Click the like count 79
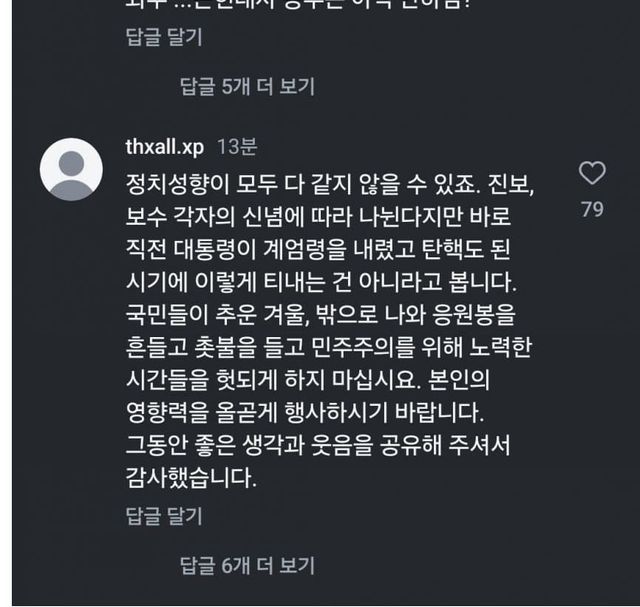 592,209
